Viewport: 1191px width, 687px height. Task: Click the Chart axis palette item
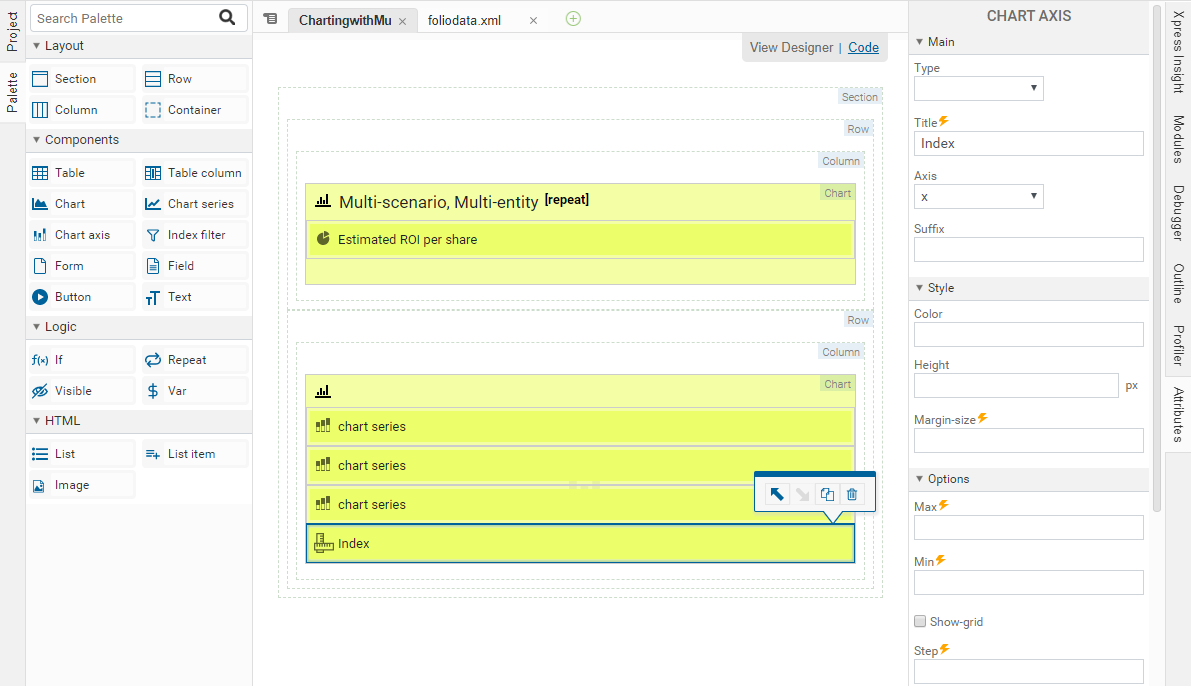[x=81, y=235]
